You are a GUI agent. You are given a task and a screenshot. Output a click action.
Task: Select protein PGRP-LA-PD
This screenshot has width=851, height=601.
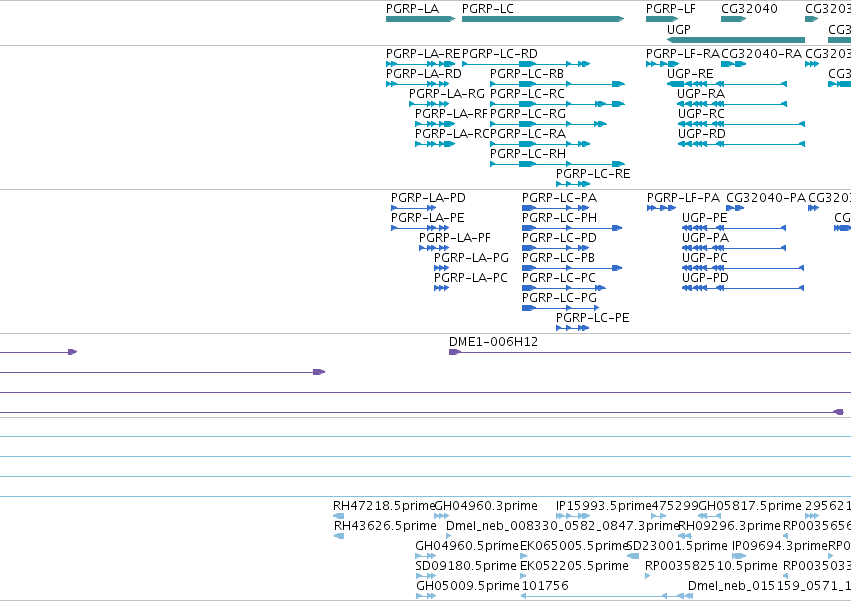[414, 208]
